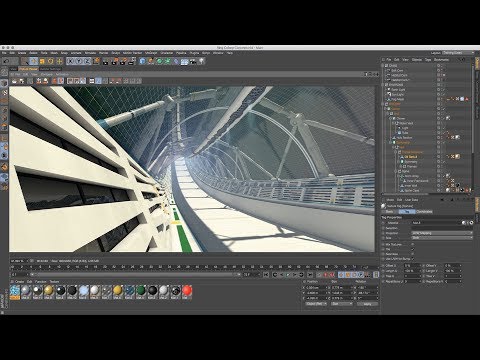This screenshot has width=480, height=360.
Task: Click Go to Start playback control
Action: pos(266,275)
